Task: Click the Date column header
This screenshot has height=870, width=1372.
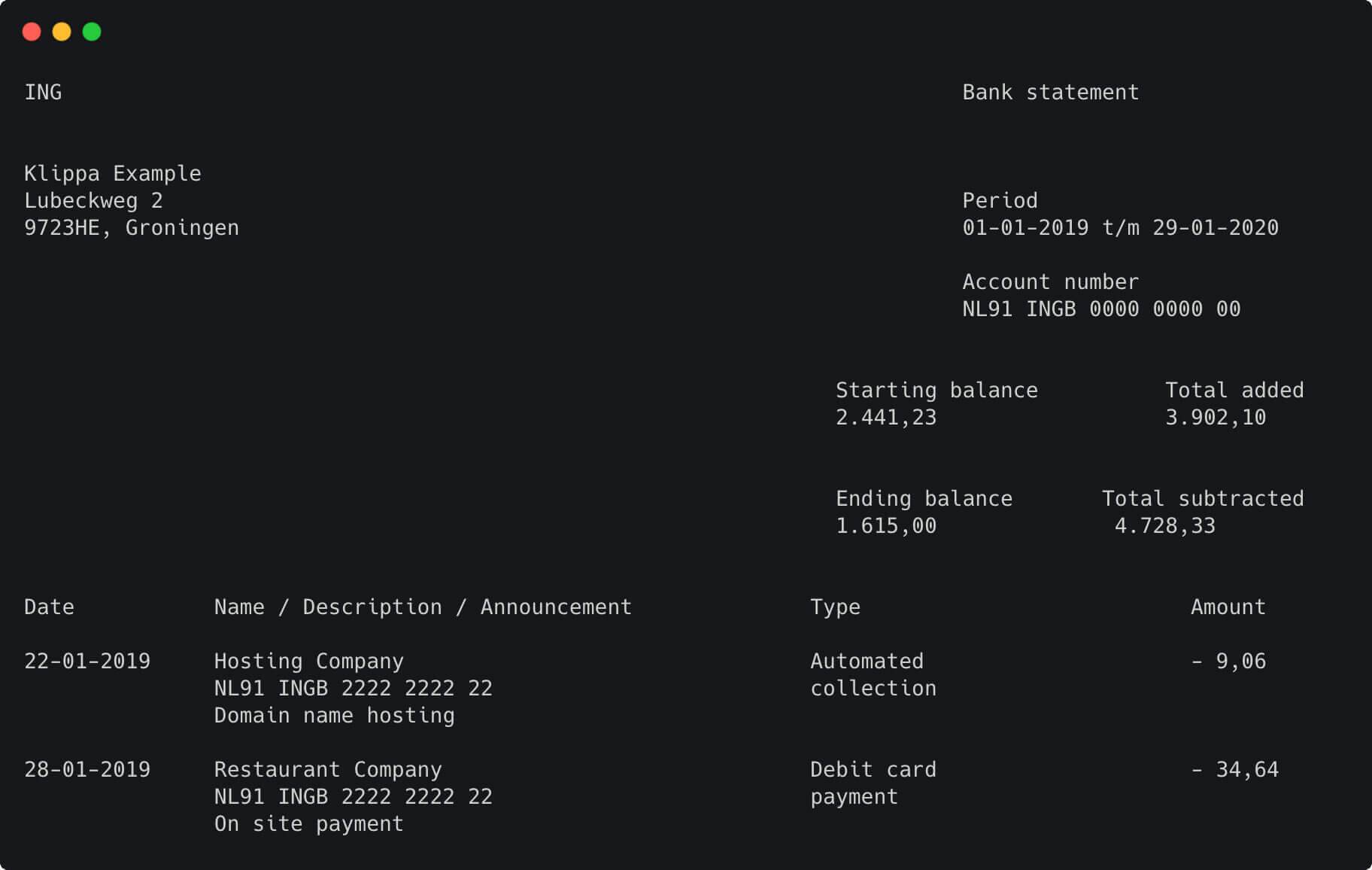Action: pyautogui.click(x=49, y=607)
